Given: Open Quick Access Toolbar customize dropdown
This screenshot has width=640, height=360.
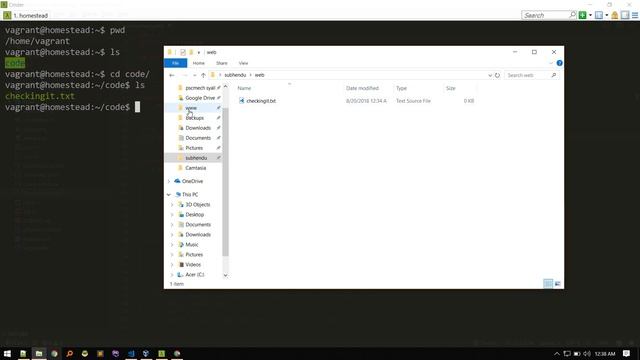Looking at the screenshot, I should [199, 52].
